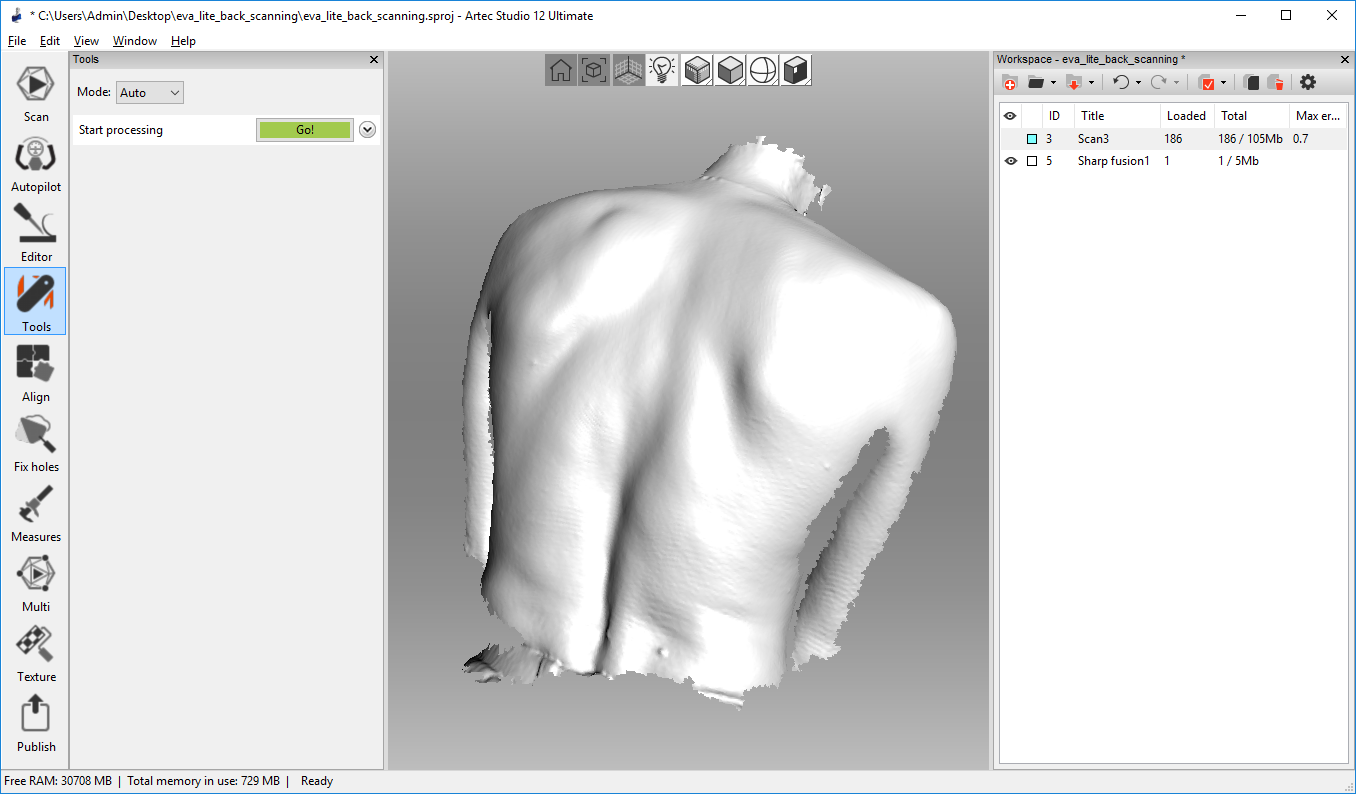Expand the undo history dropdown arrow

click(1138, 83)
